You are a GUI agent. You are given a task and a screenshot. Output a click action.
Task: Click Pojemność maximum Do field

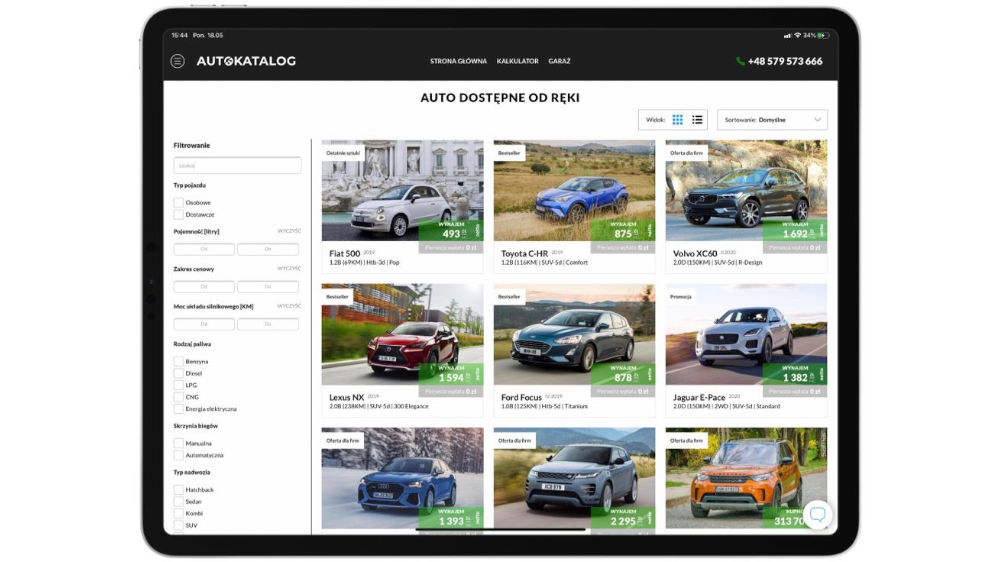coord(268,249)
